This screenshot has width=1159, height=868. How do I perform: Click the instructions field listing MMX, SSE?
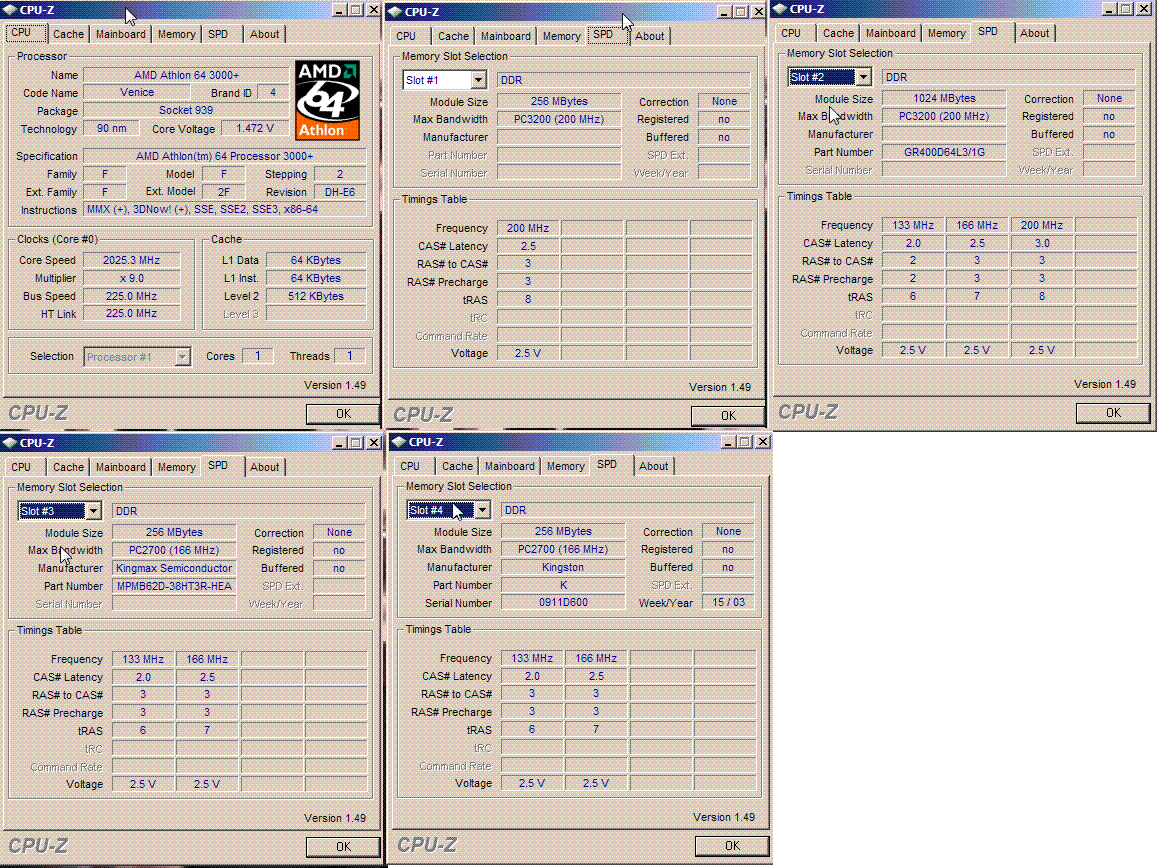coord(225,209)
